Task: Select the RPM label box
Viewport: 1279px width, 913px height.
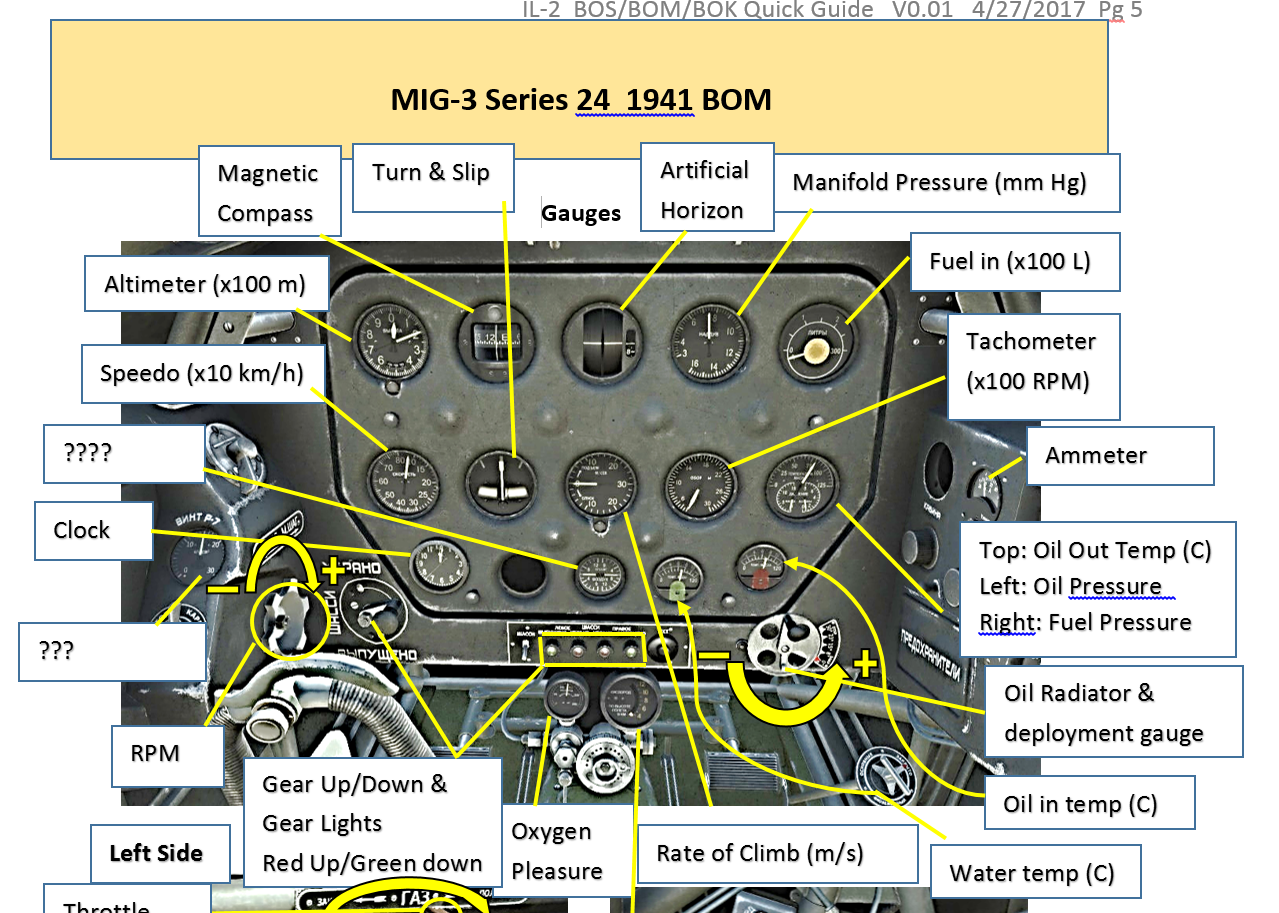Action: pyautogui.click(x=167, y=757)
